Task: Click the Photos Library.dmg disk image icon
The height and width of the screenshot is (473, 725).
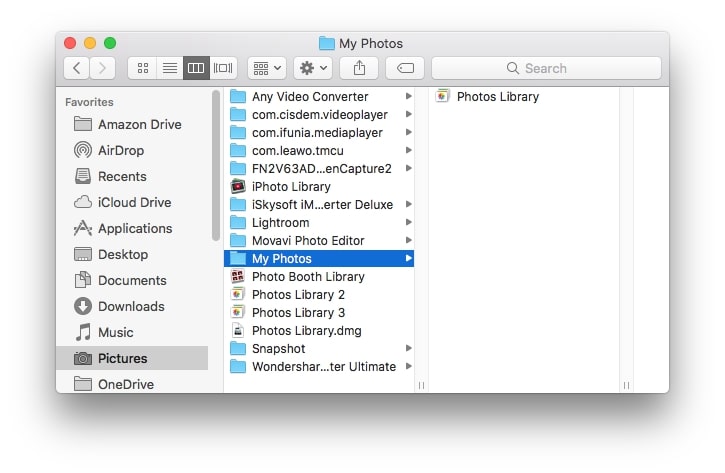Action: 238,331
